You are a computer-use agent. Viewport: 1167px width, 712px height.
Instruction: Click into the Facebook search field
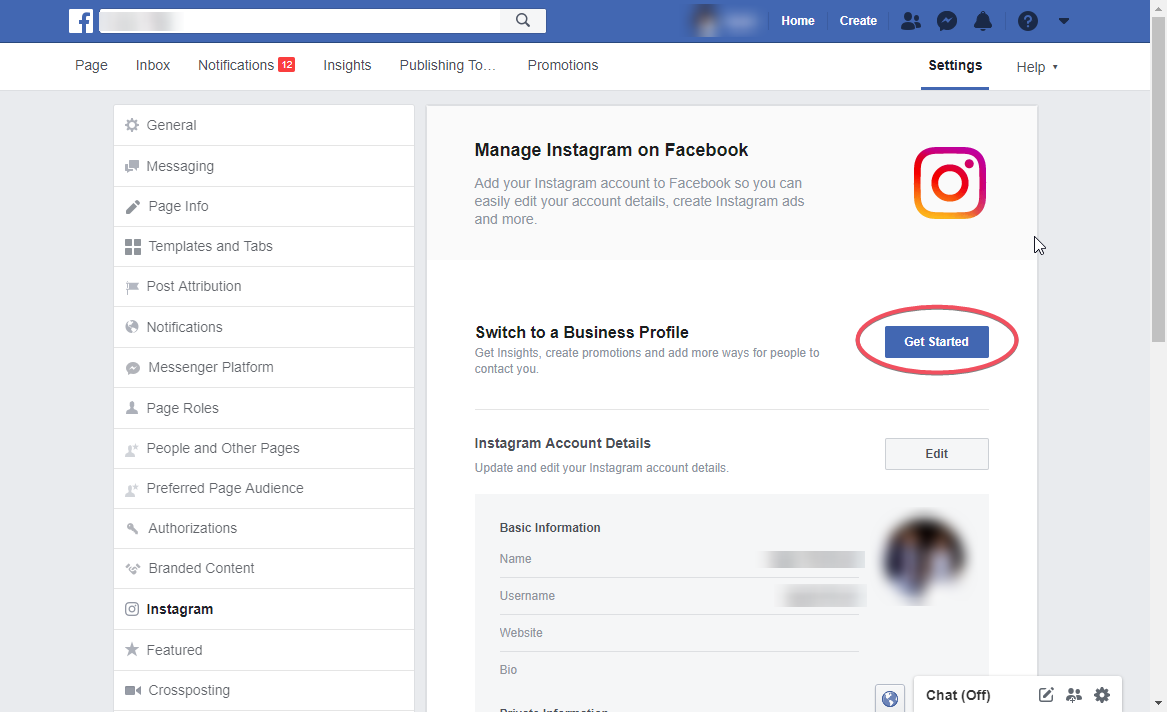point(300,21)
